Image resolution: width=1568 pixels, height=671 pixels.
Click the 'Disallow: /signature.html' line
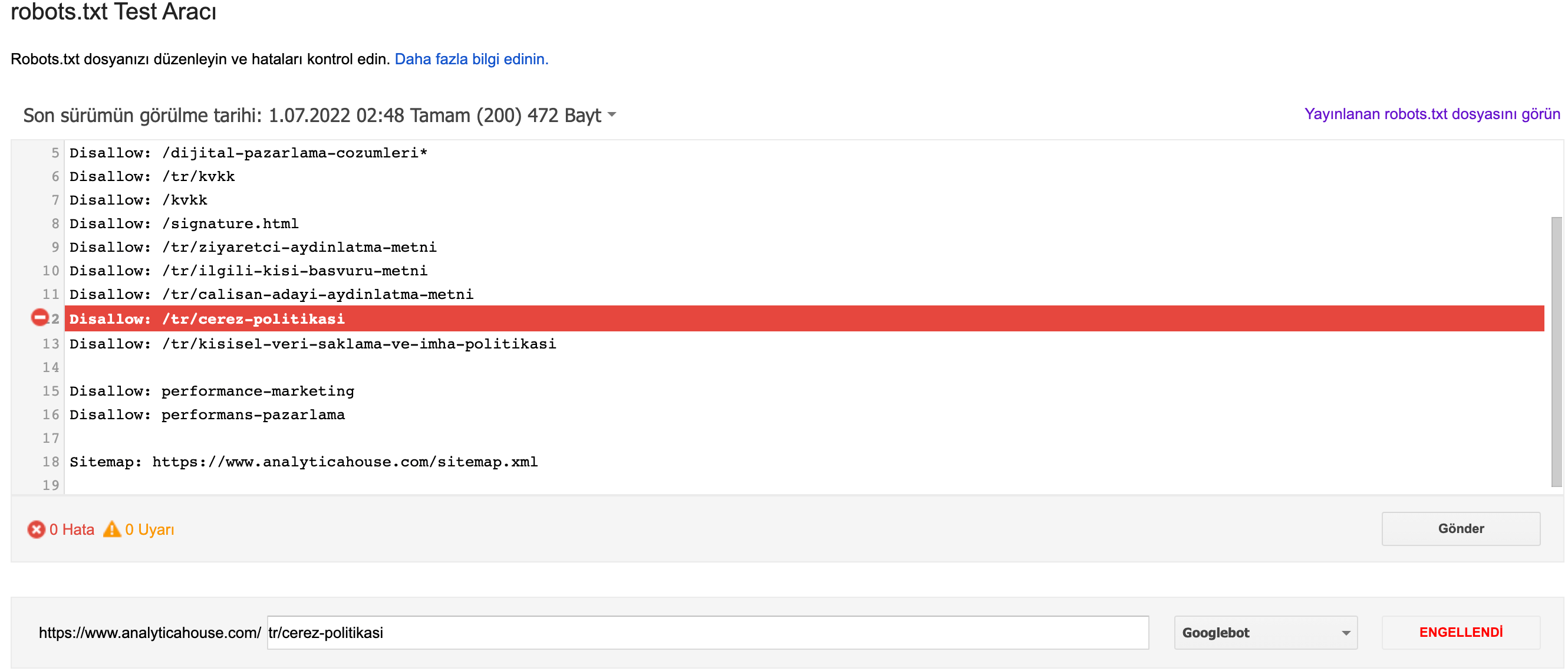[184, 223]
